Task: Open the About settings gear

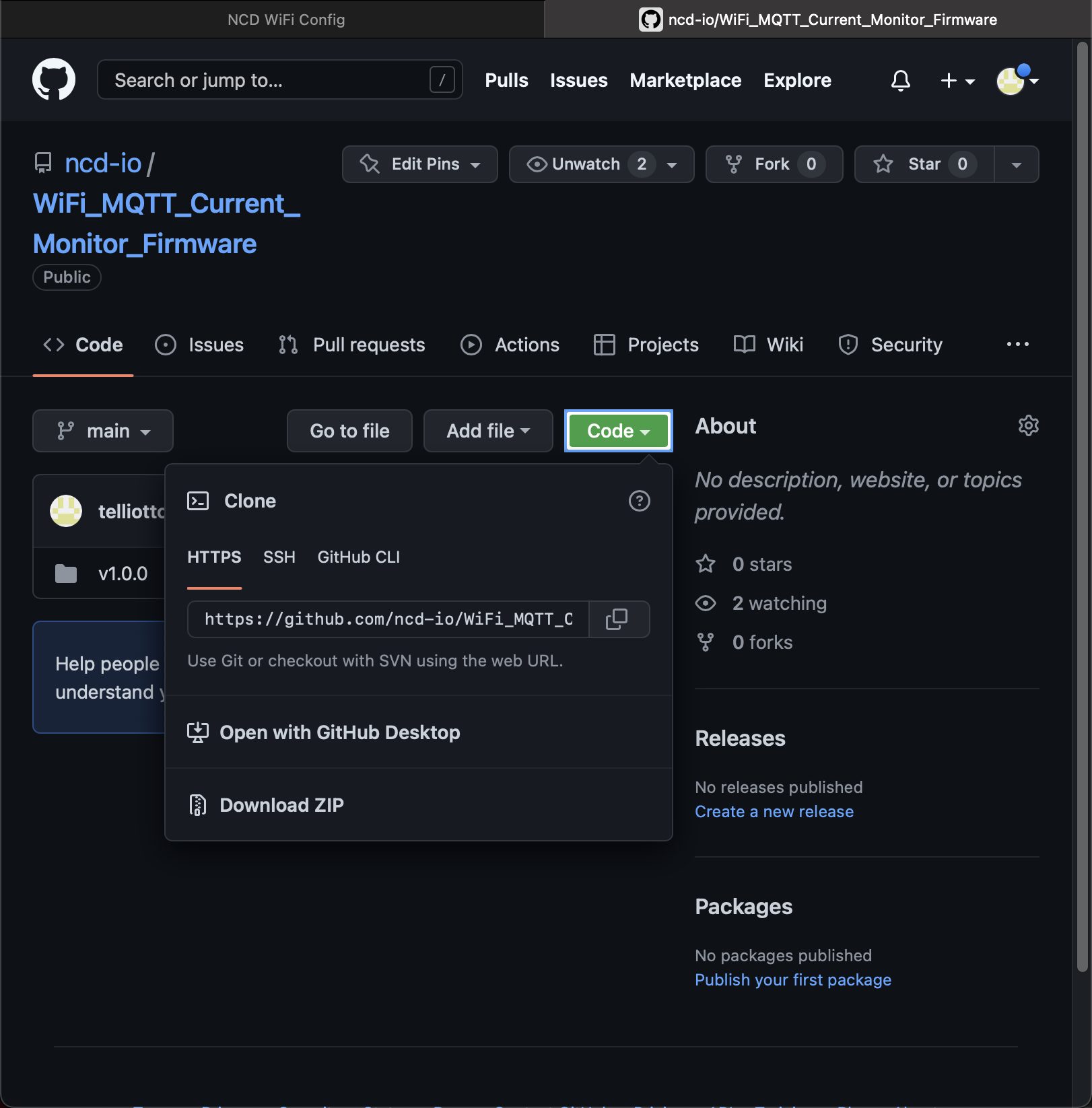Action: pos(1028,425)
